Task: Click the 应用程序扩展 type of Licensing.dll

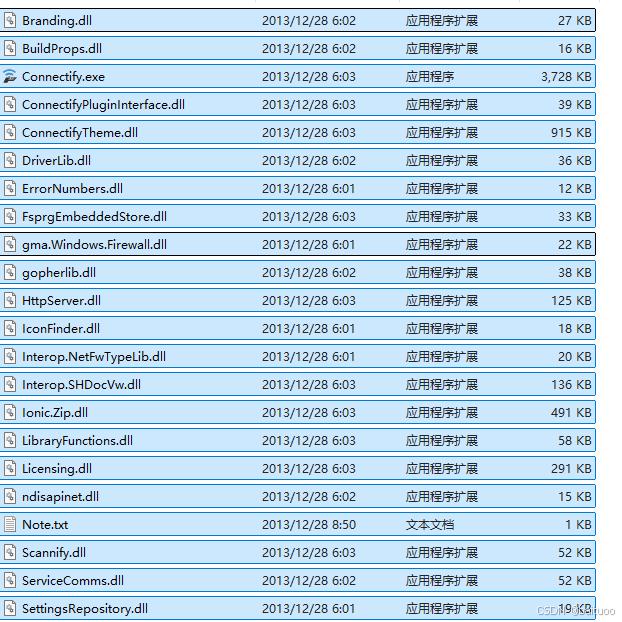Action: (x=442, y=468)
